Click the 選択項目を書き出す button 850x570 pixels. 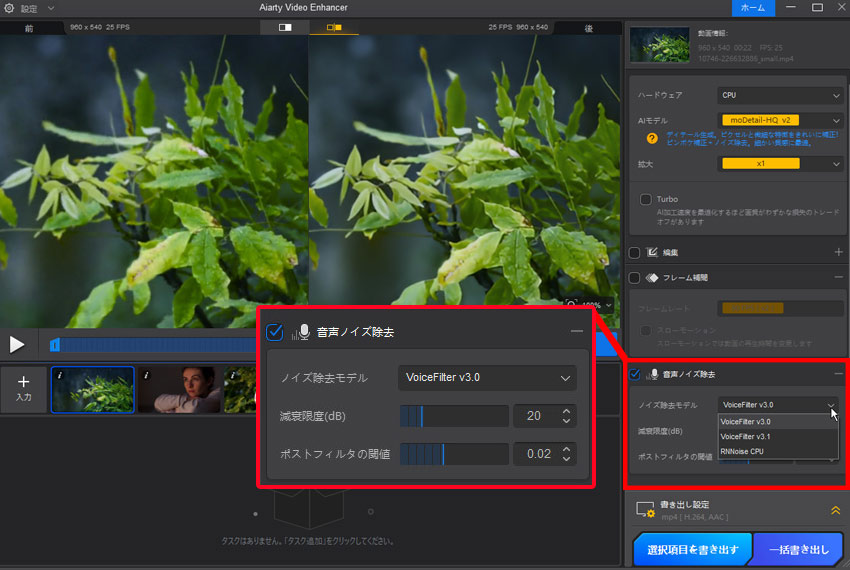pyautogui.click(x=693, y=550)
